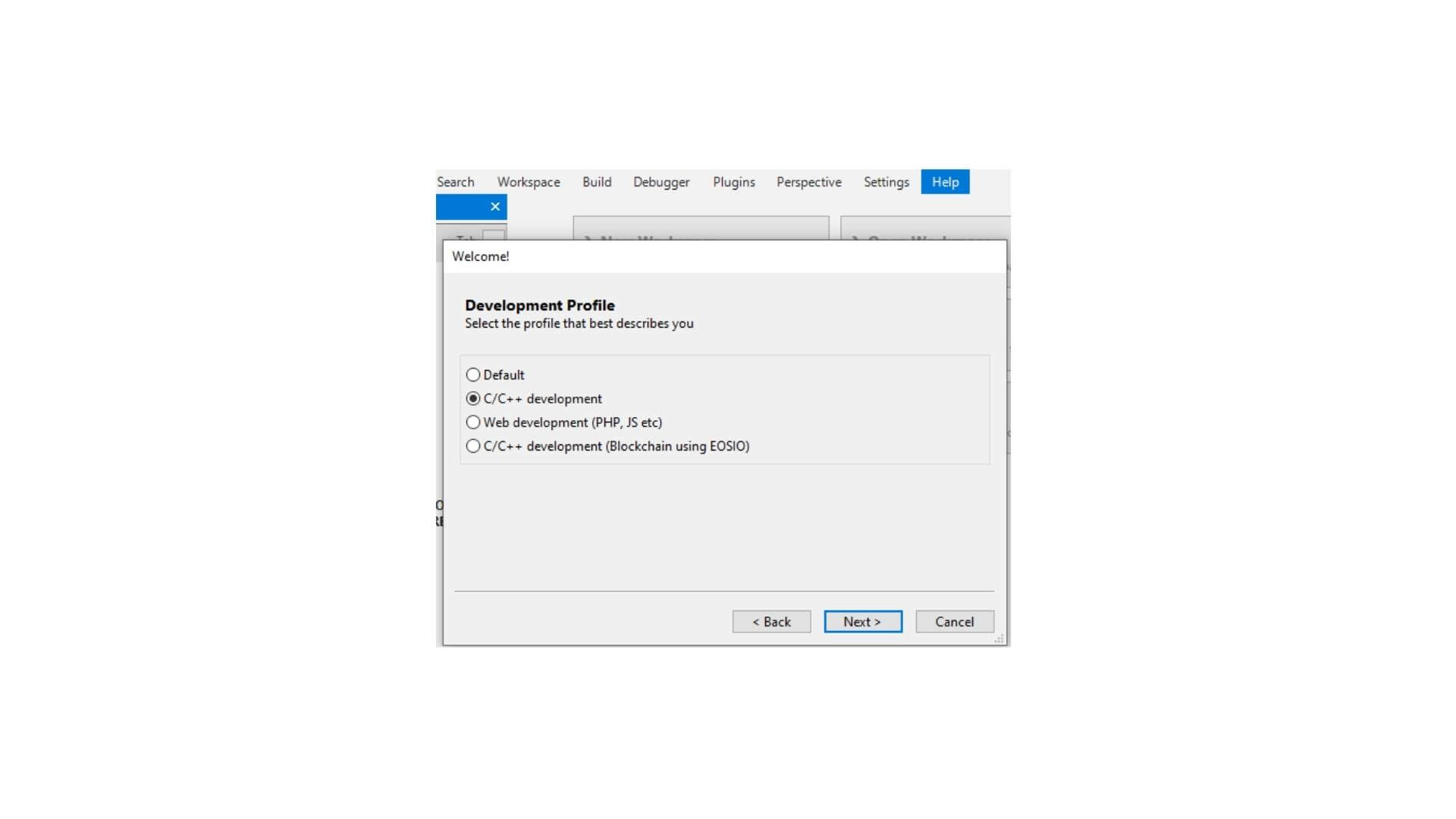
Task: Click the Welcome dialog title bar
Action: [727, 256]
